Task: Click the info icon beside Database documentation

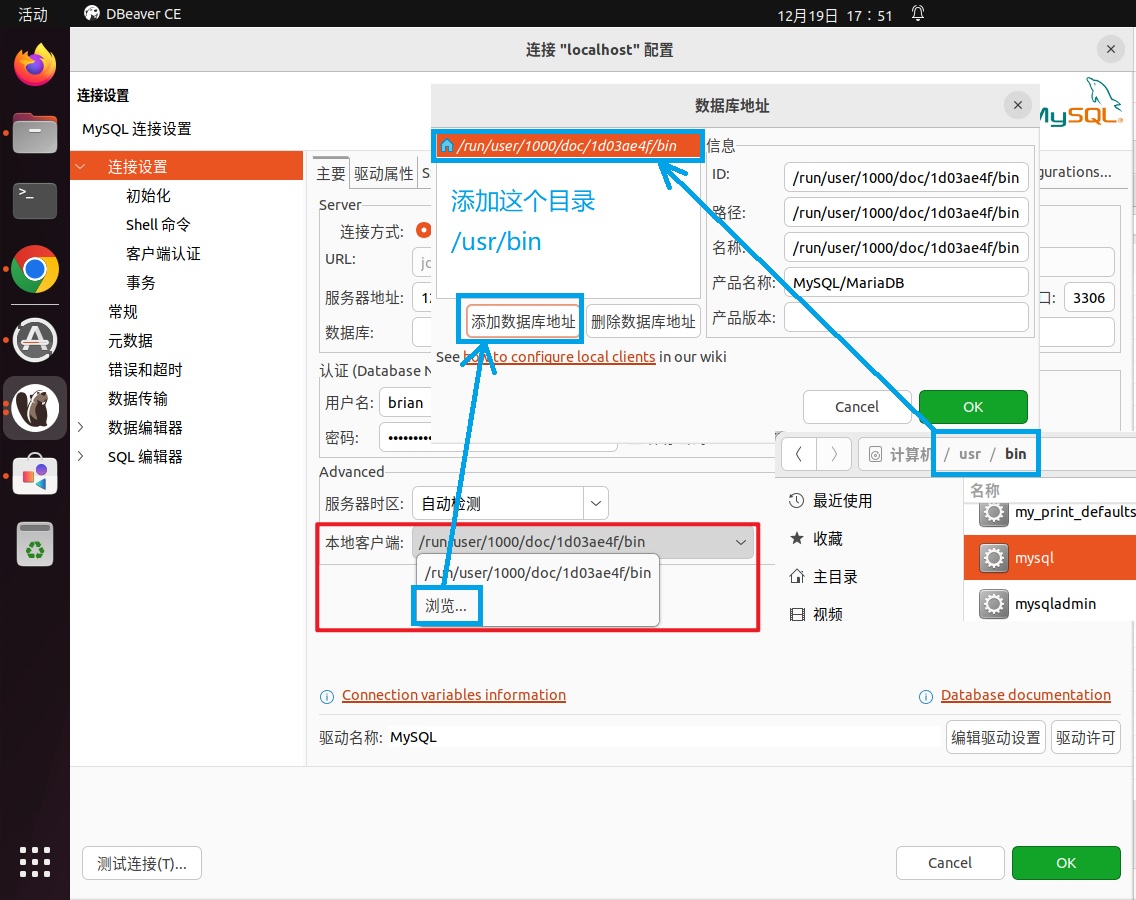Action: point(925,696)
